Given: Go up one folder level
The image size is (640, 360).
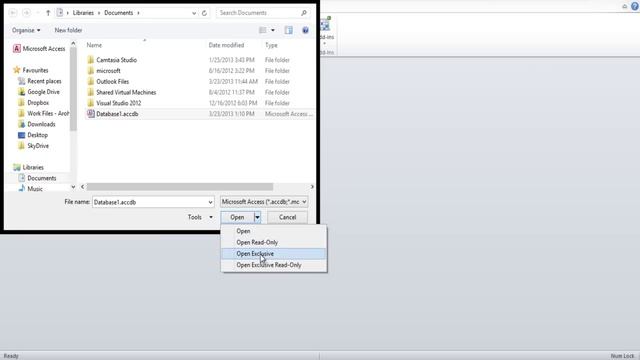Looking at the screenshot, I should pos(48,13).
